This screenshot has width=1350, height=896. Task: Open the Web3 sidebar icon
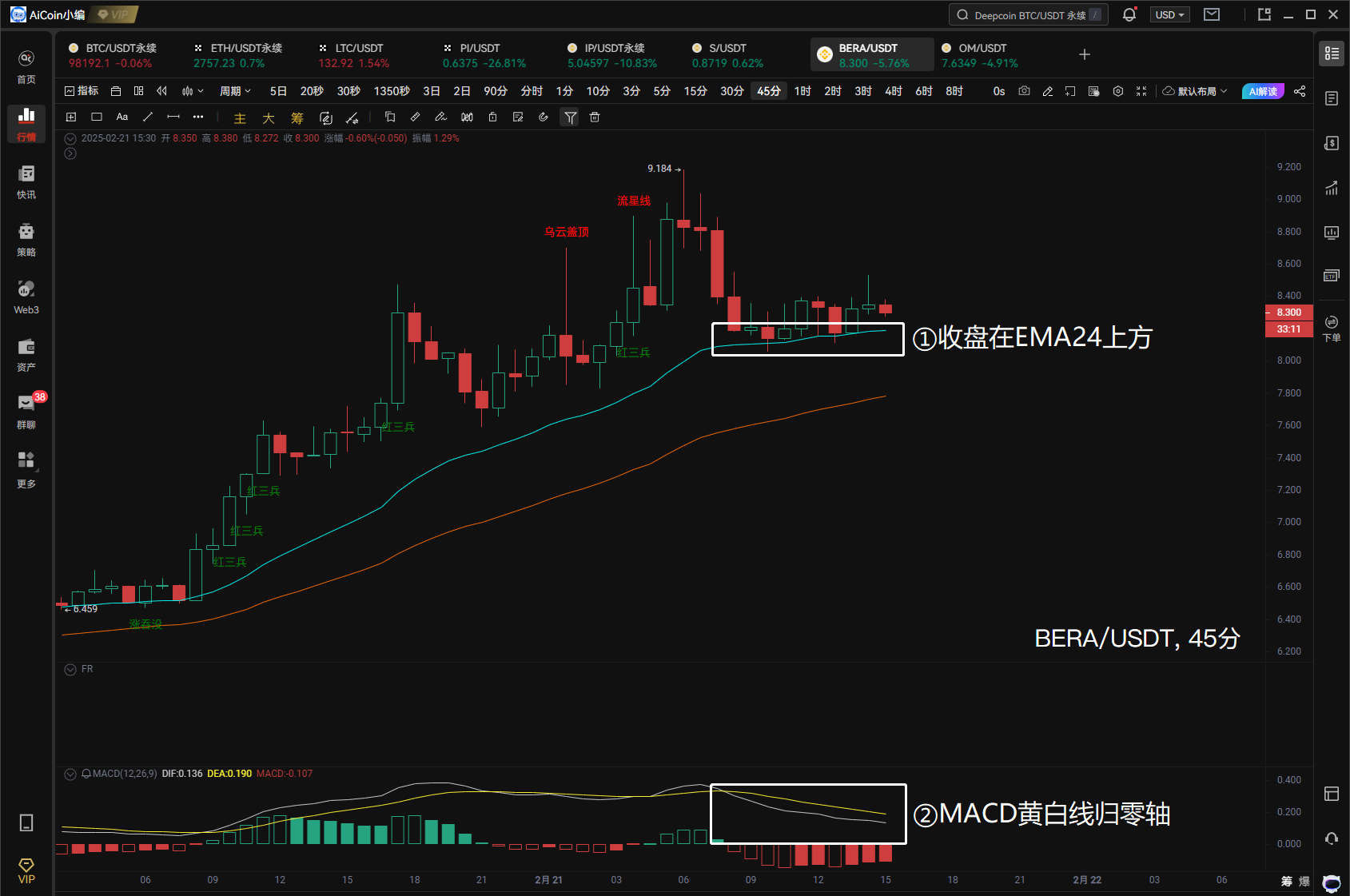coord(26,297)
